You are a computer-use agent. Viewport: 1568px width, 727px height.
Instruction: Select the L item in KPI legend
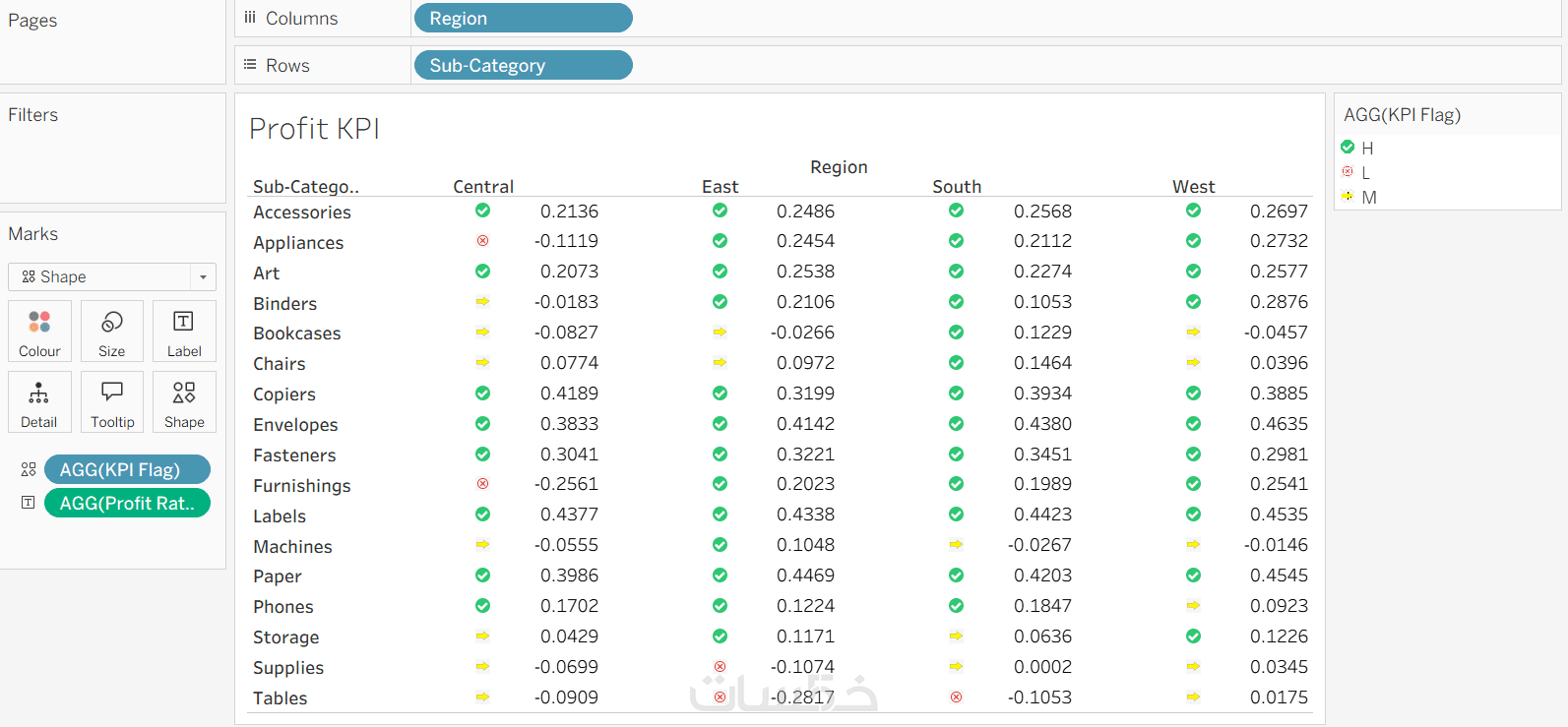point(1365,173)
